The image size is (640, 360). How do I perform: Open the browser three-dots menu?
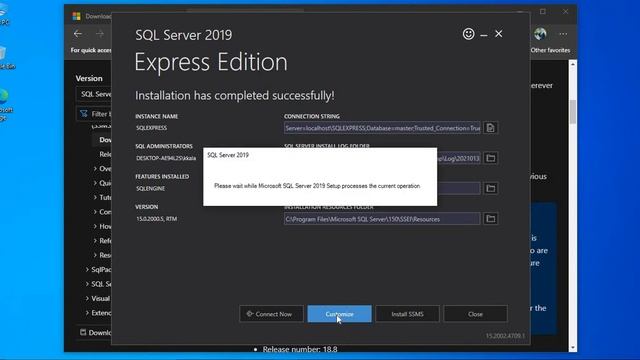[x=563, y=34]
